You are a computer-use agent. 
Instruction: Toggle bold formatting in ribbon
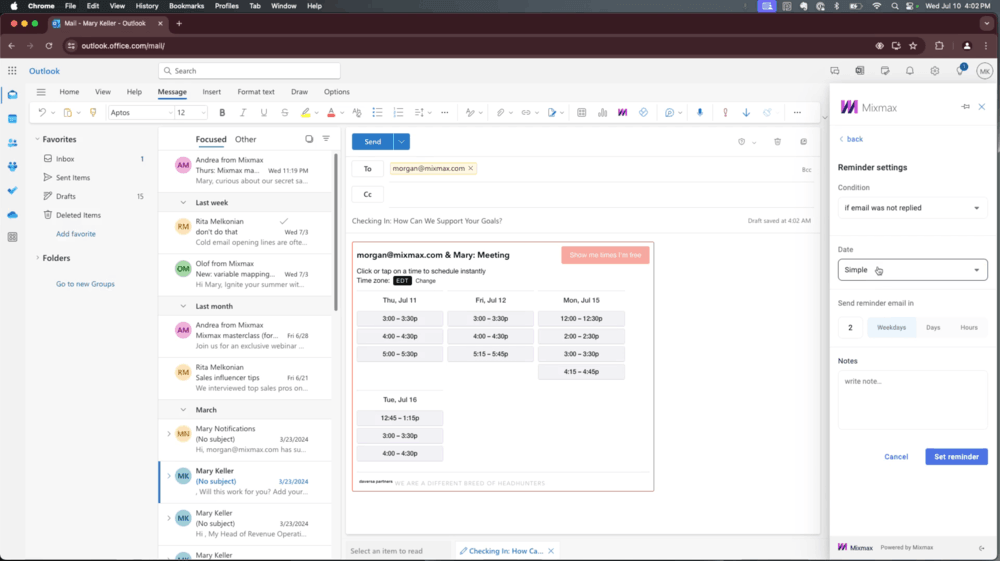[x=222, y=113]
